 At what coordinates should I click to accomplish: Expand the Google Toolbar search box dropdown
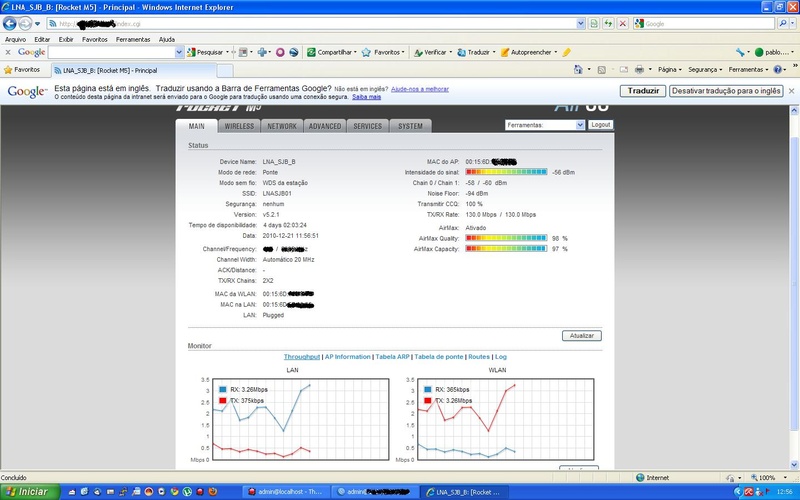tap(179, 52)
